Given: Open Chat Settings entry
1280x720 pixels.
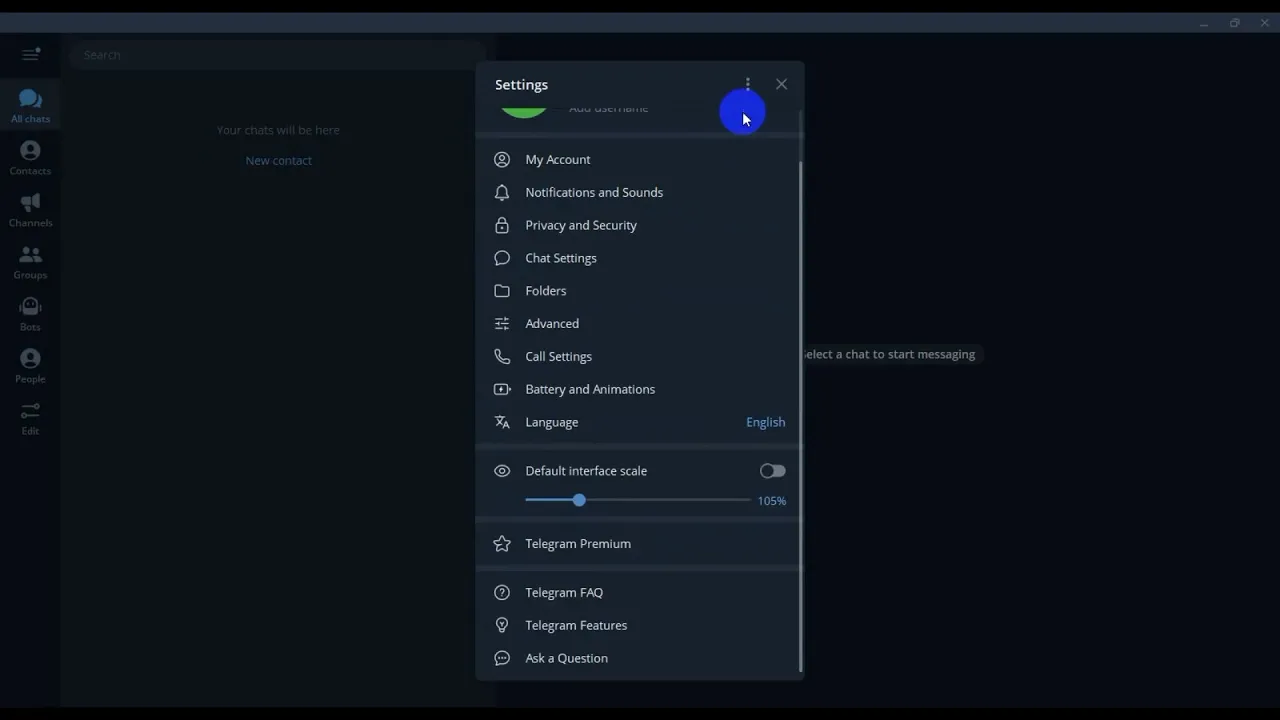Looking at the screenshot, I should [x=638, y=258].
